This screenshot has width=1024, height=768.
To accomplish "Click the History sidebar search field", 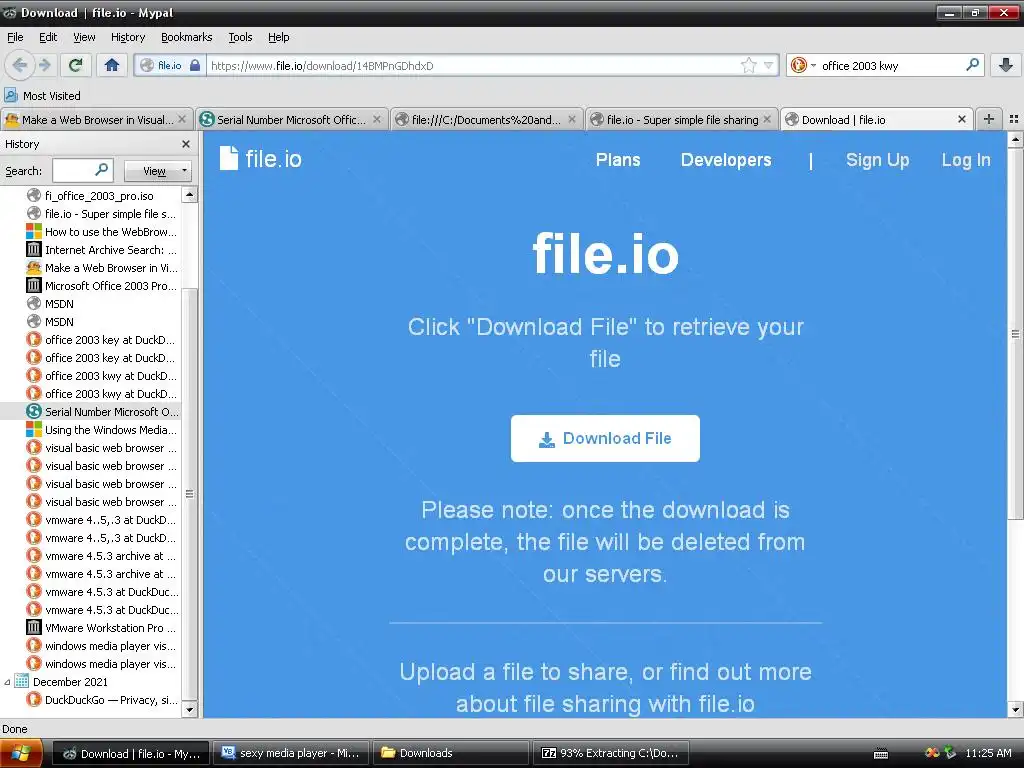I will click(82, 170).
